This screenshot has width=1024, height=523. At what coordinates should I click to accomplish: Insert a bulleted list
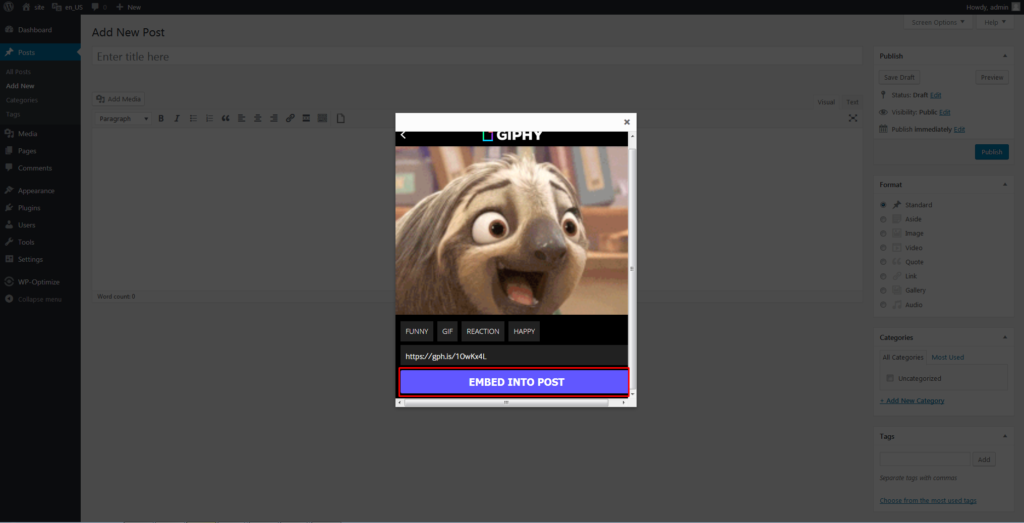(x=193, y=118)
